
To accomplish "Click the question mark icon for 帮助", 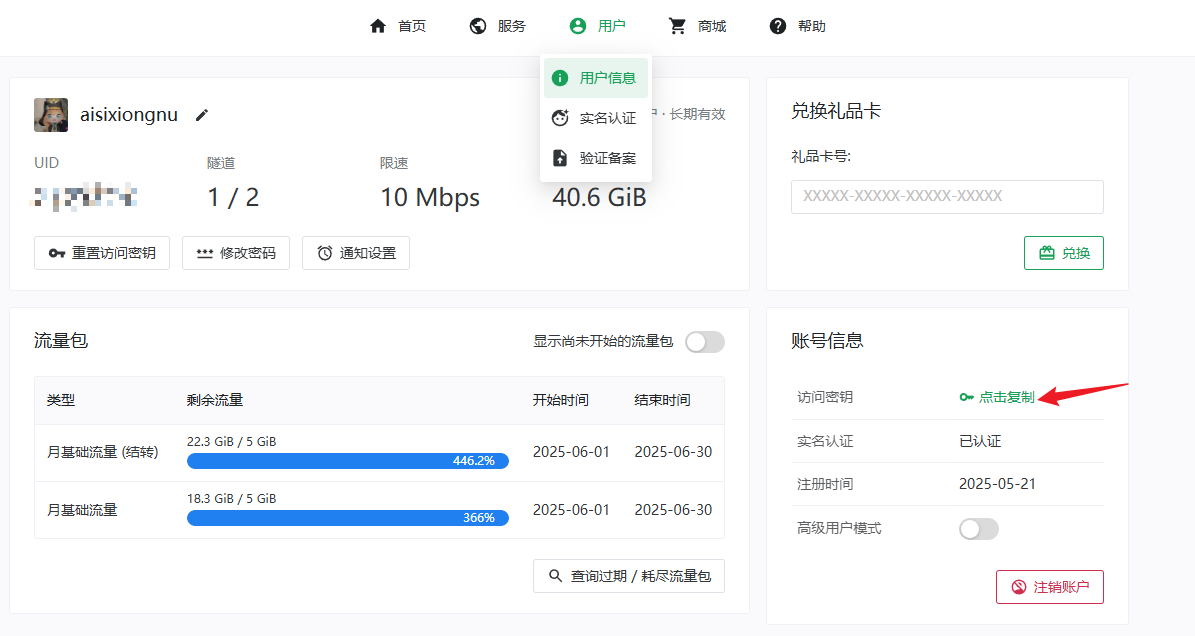I will (x=778, y=26).
